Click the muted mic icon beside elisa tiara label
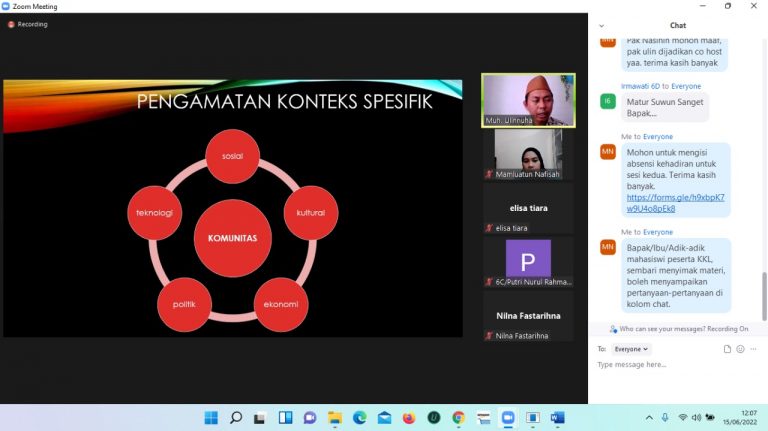 (489, 228)
